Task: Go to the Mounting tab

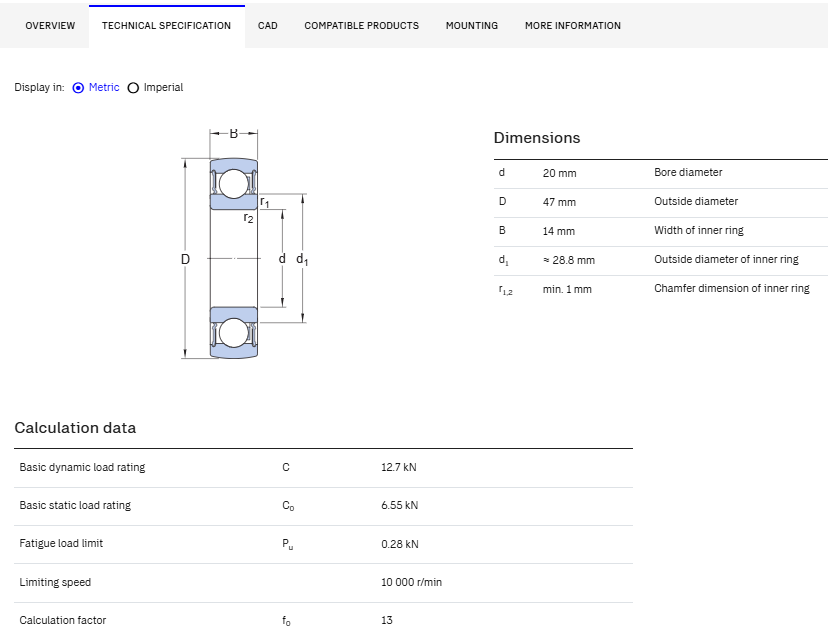Action: tap(472, 26)
